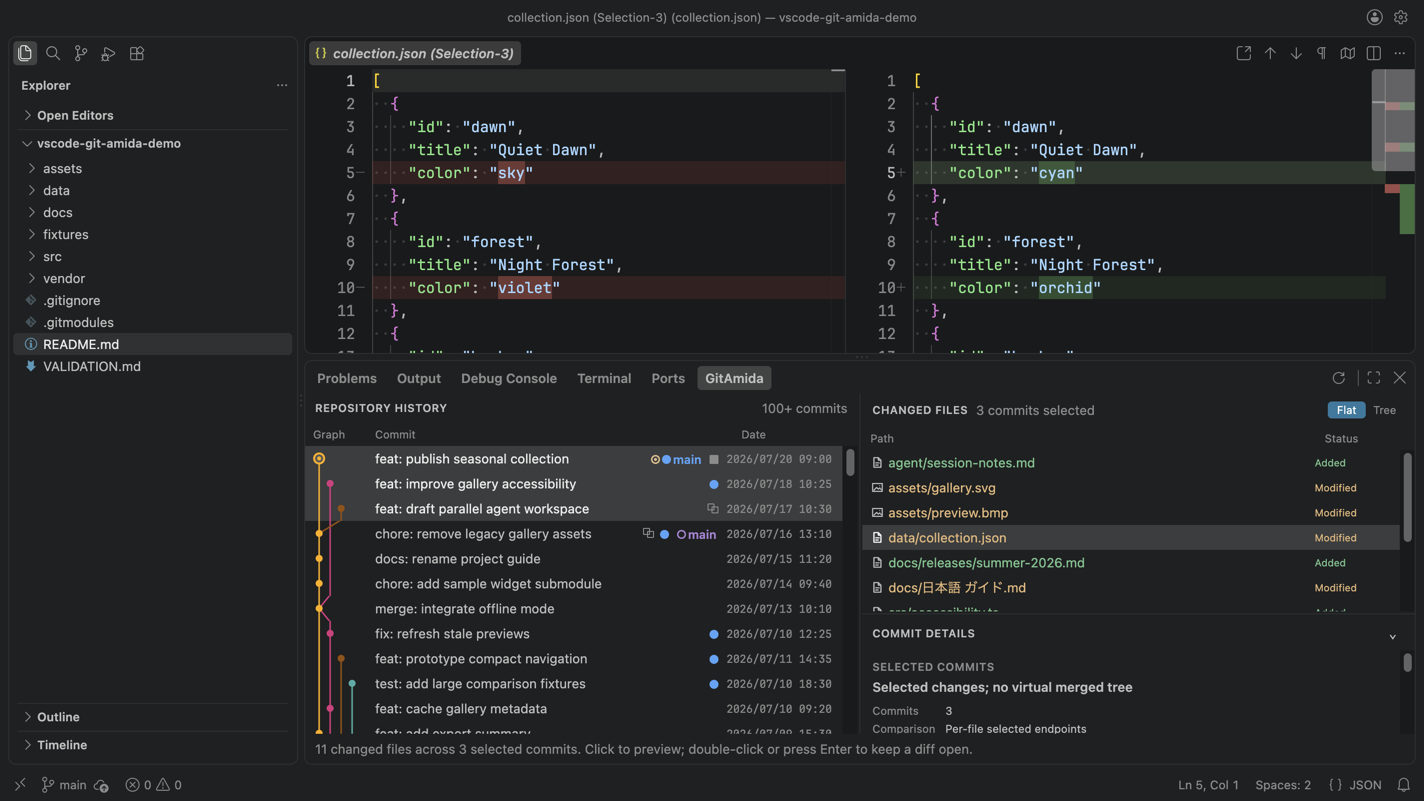
Task: Switch to the Ports panel tab
Action: click(x=668, y=378)
